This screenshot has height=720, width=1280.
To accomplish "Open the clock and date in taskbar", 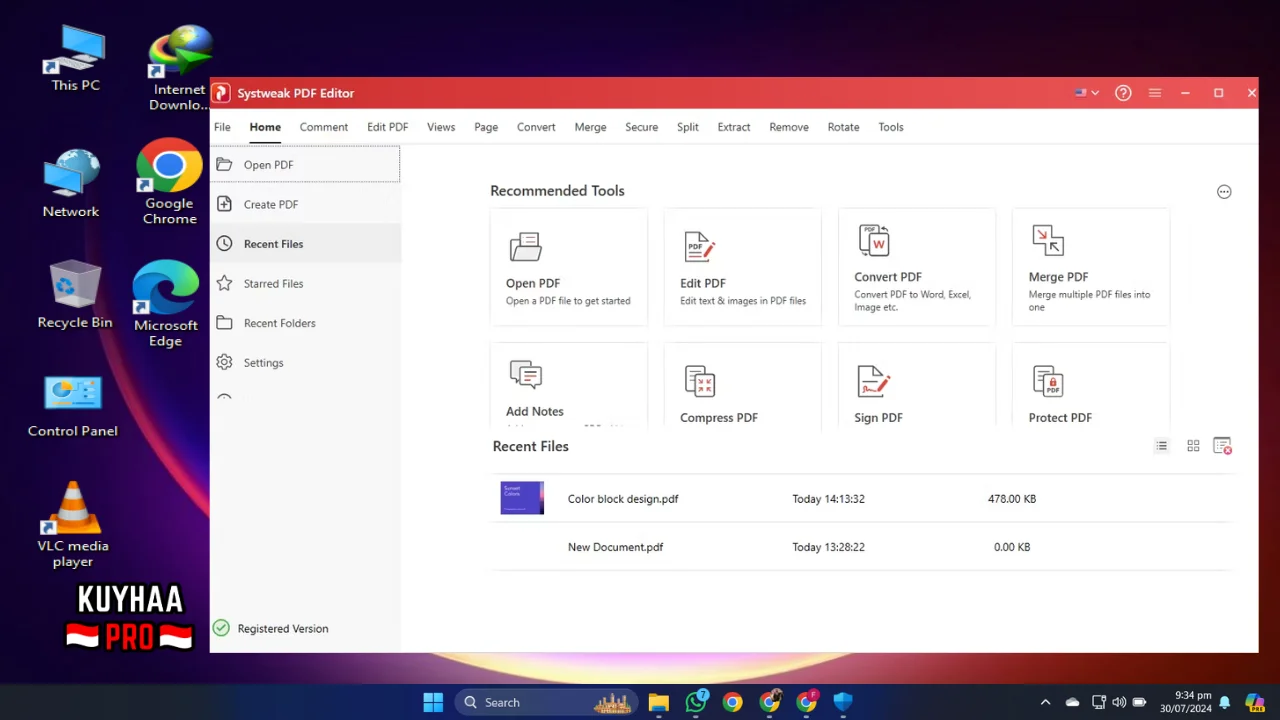I will tap(1186, 702).
